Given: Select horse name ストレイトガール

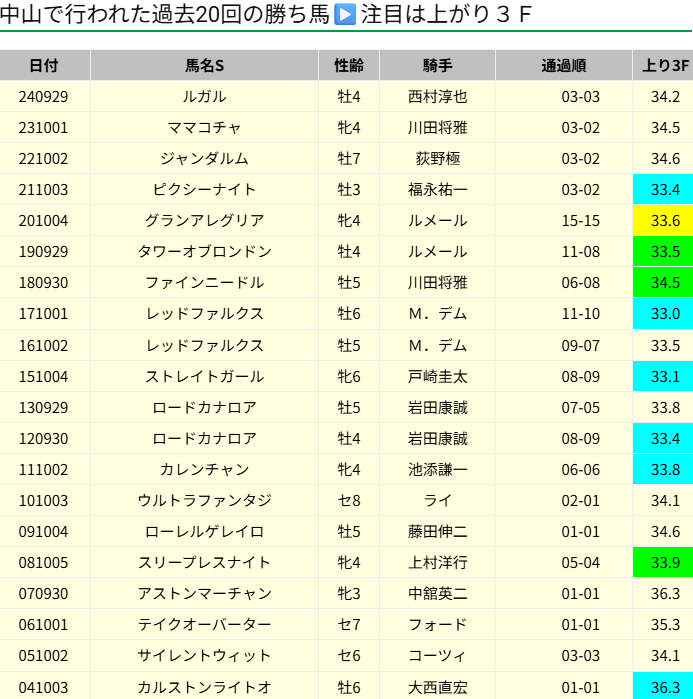Looking at the screenshot, I should click(204, 376).
